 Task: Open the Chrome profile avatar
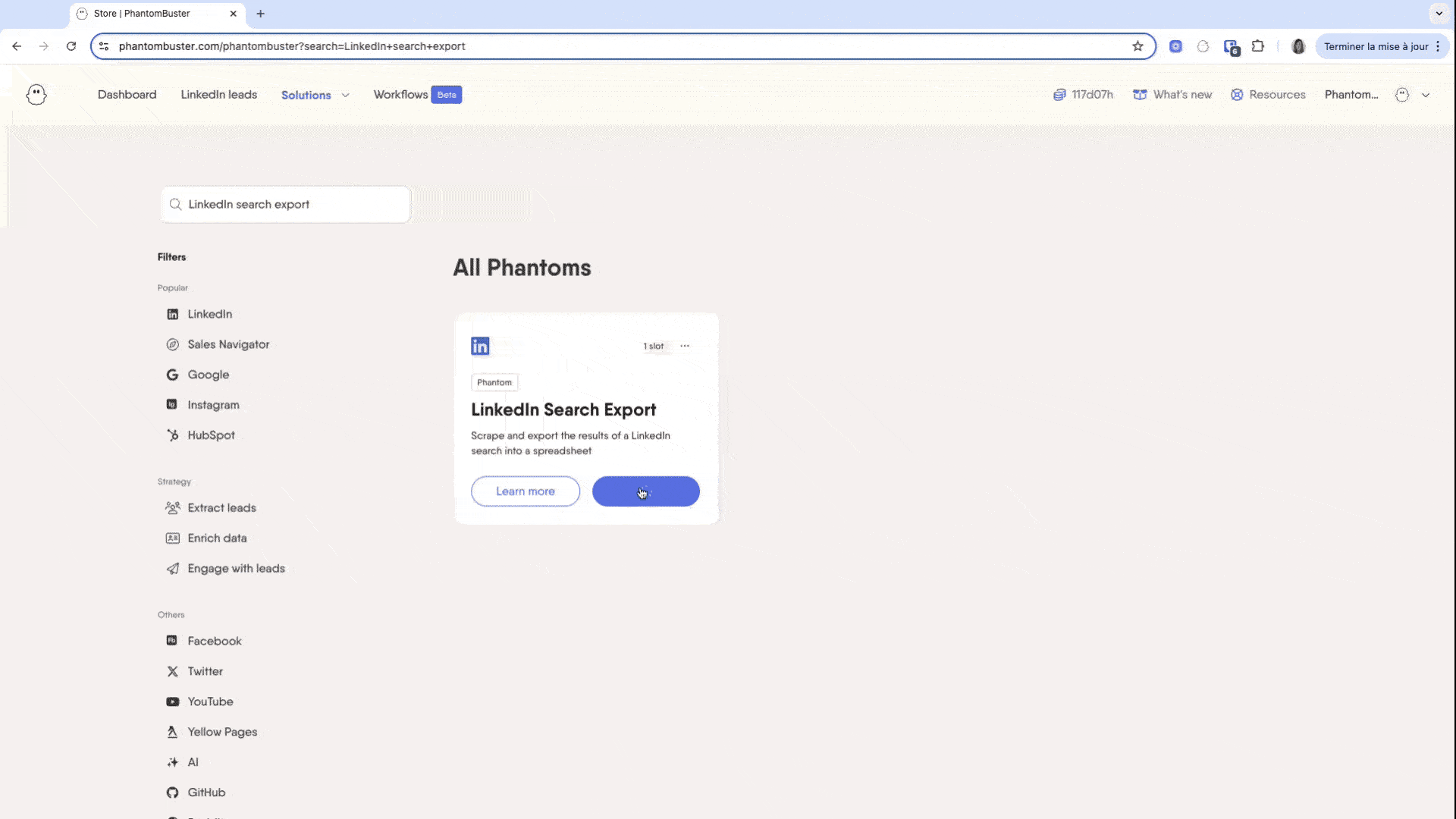pos(1298,46)
